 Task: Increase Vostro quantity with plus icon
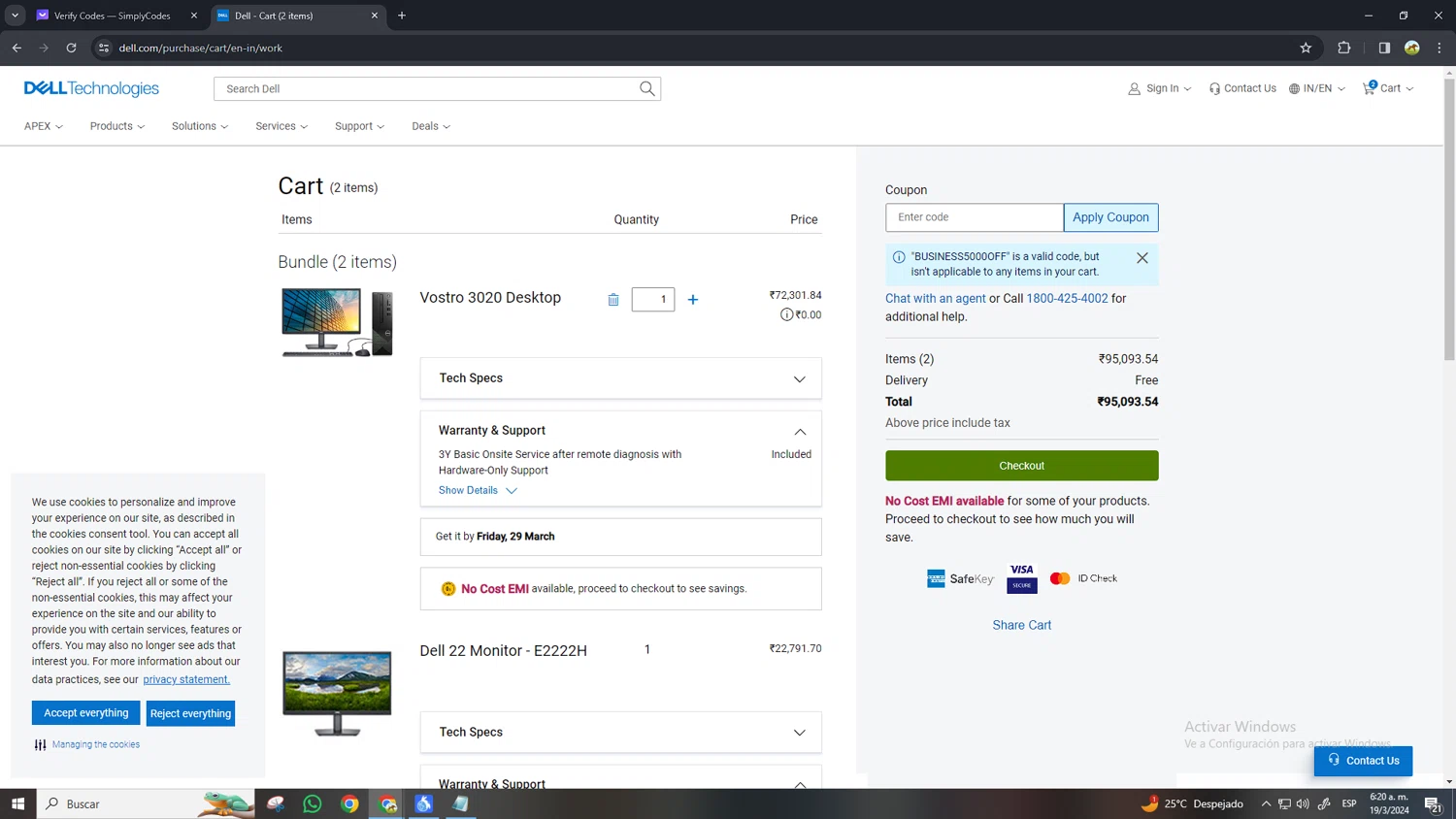[x=693, y=300]
